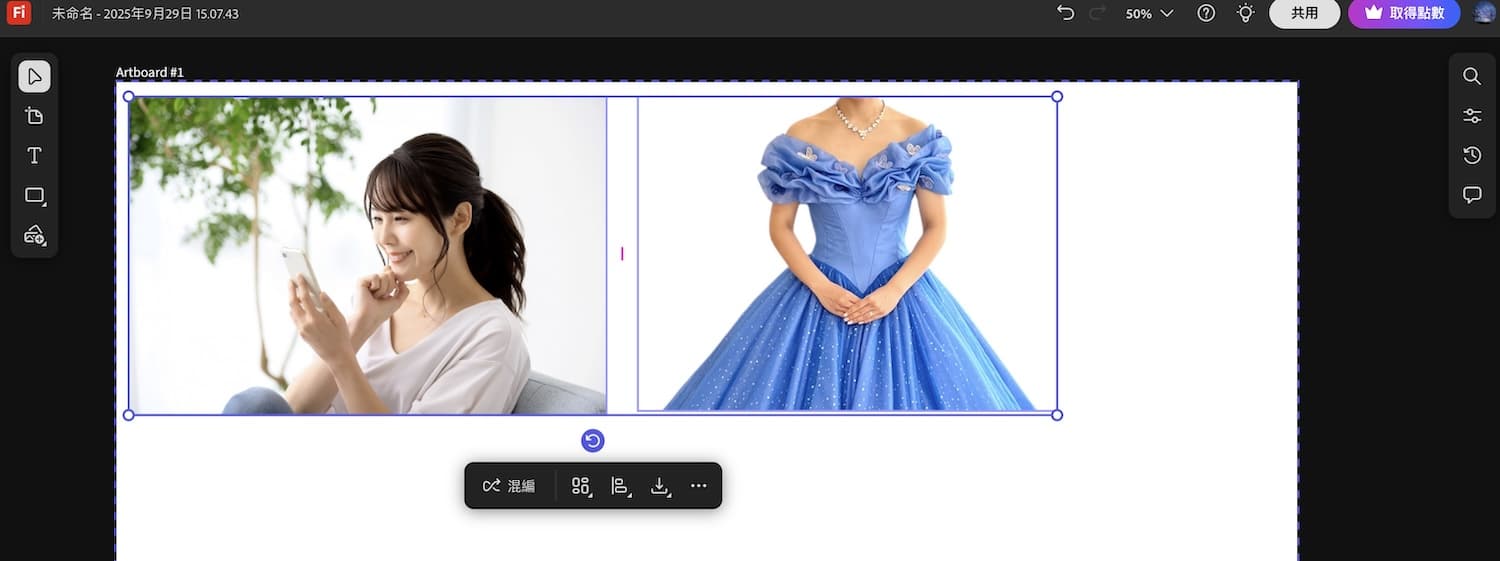Select the Rectangle shape tool
This screenshot has height=561, width=1500.
click(x=34, y=196)
